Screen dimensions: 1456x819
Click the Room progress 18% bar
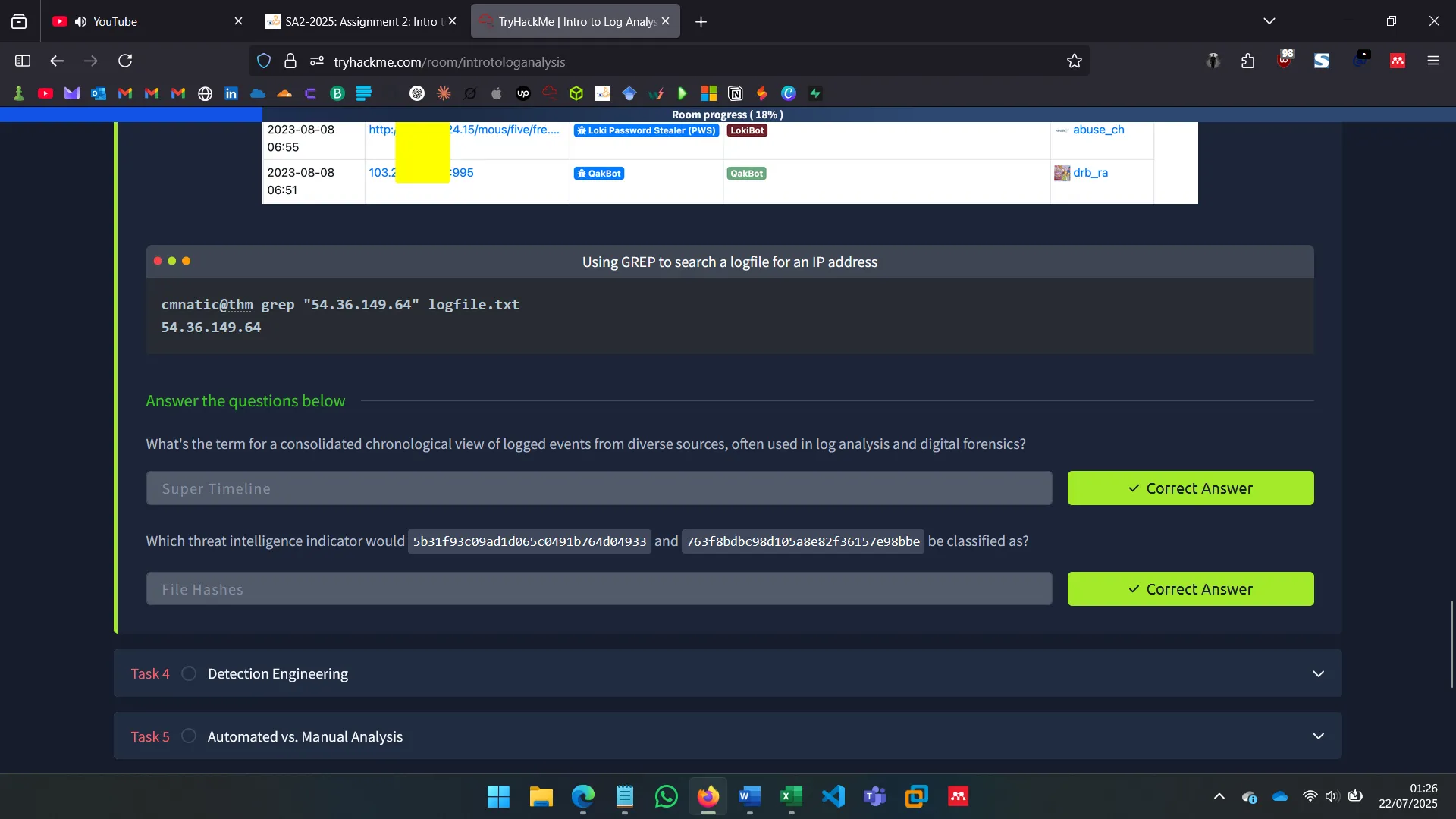pyautogui.click(x=726, y=115)
